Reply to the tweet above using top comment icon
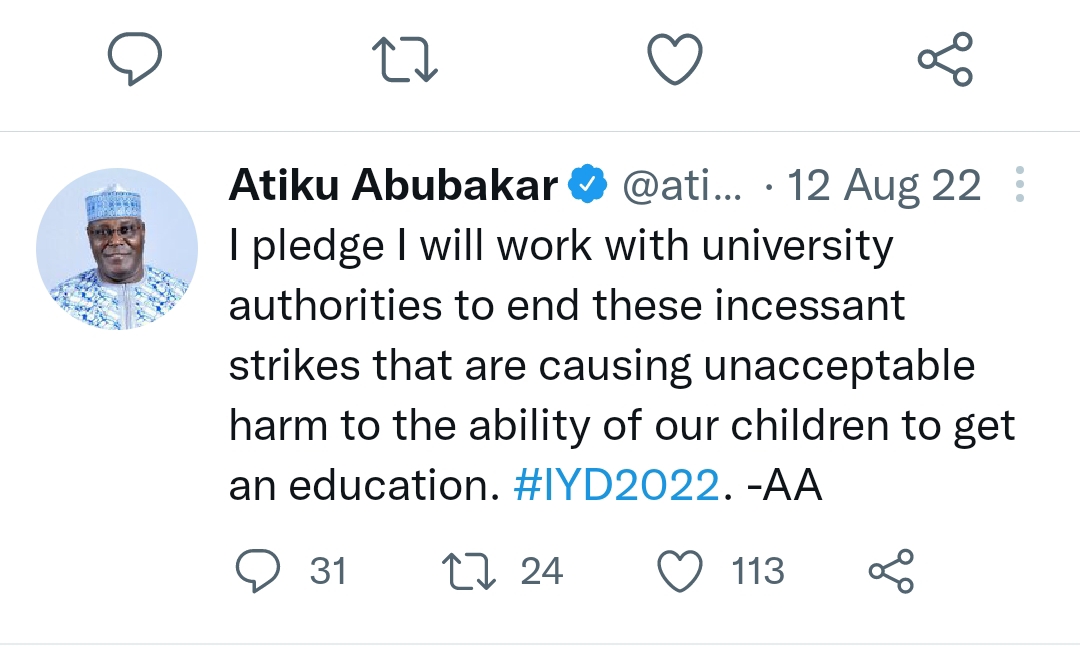This screenshot has height=646, width=1080. 135,58
